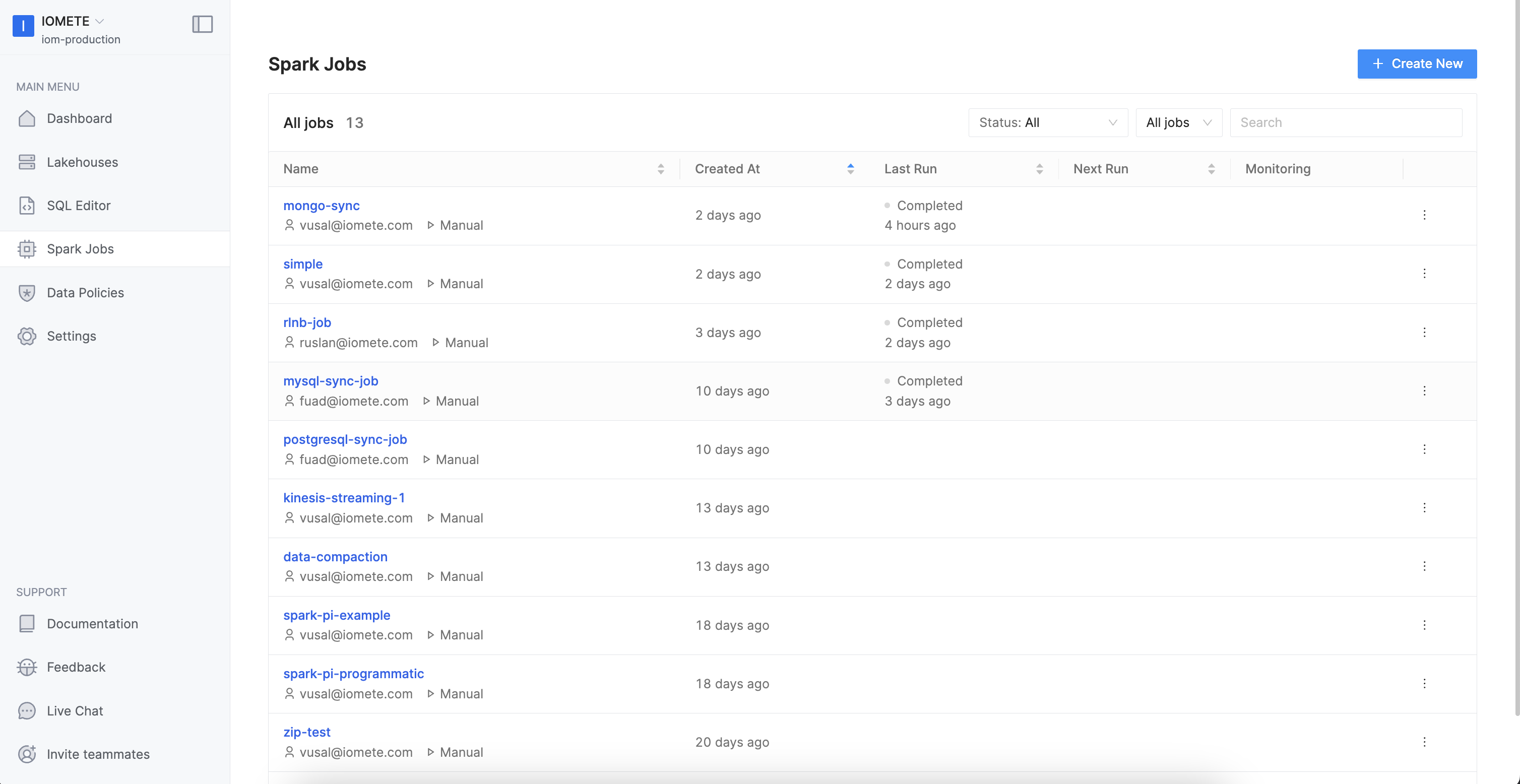Open the more-actions menu for postgresql-sync-job
The width and height of the screenshot is (1520, 784).
(x=1424, y=449)
